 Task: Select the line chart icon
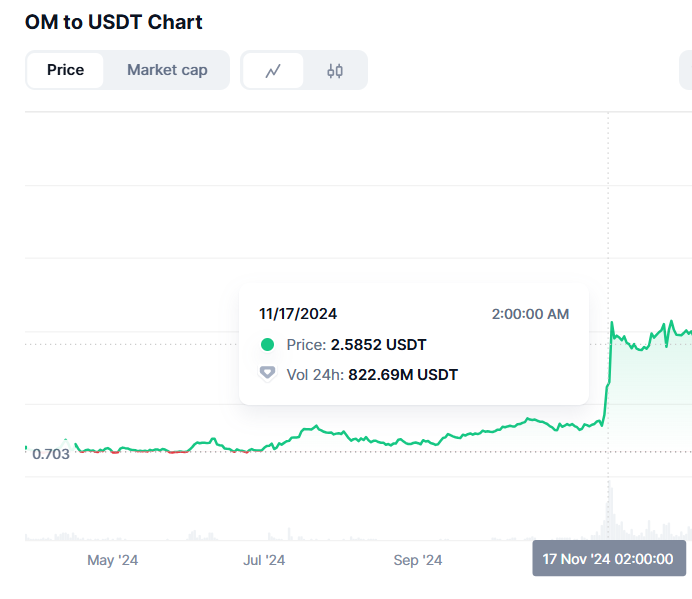[x=273, y=71]
